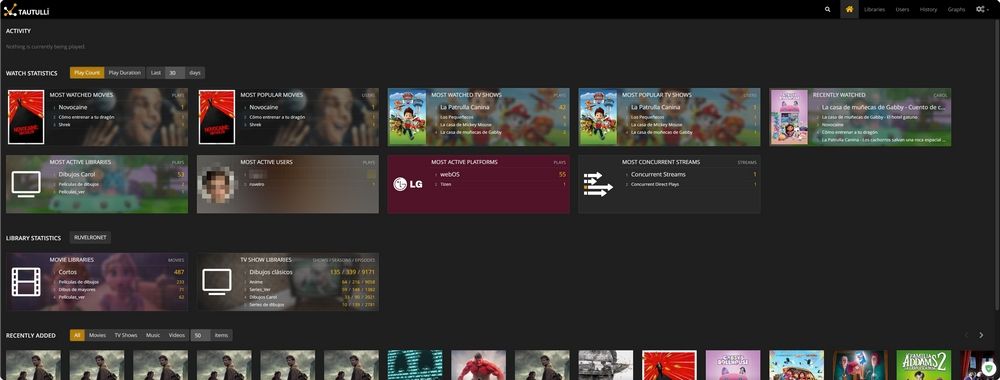Switch to Play Duration statistics
This screenshot has height=380, width=1000.
[x=124, y=73]
